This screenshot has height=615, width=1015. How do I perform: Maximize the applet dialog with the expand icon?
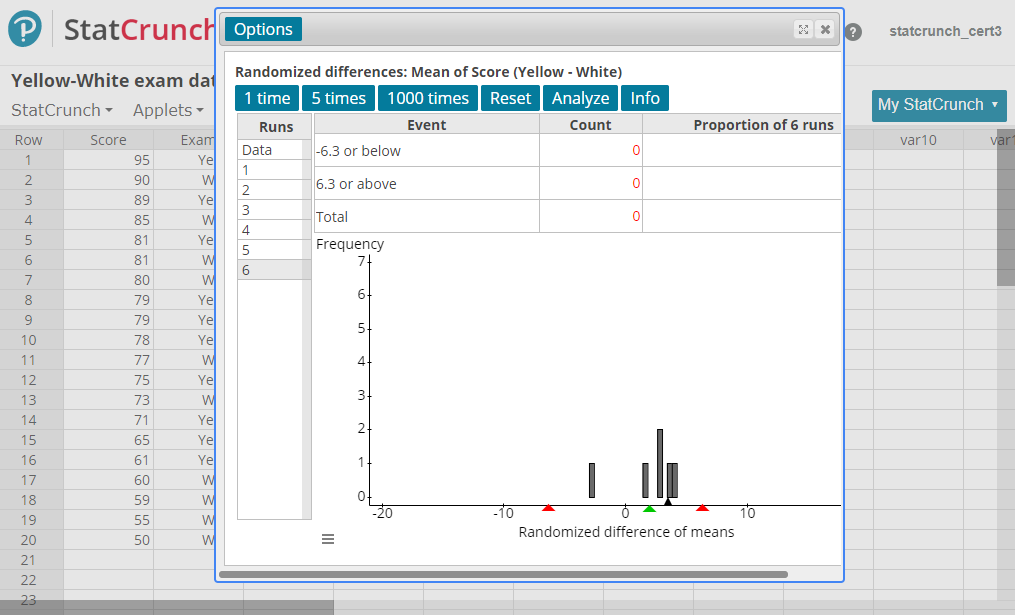click(x=803, y=30)
